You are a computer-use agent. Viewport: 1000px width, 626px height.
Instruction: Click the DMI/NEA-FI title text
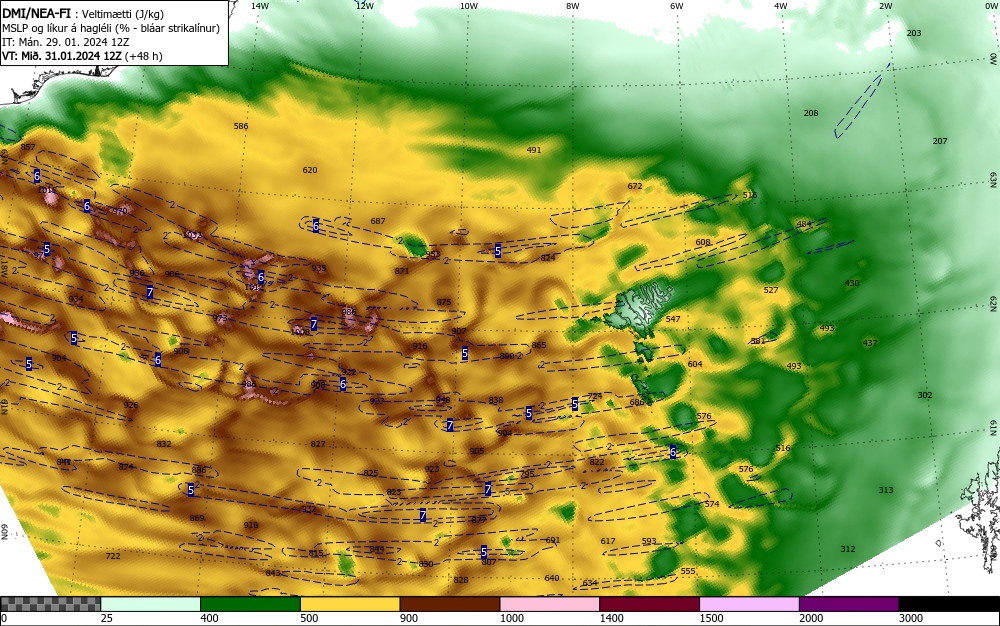[x=36, y=13]
